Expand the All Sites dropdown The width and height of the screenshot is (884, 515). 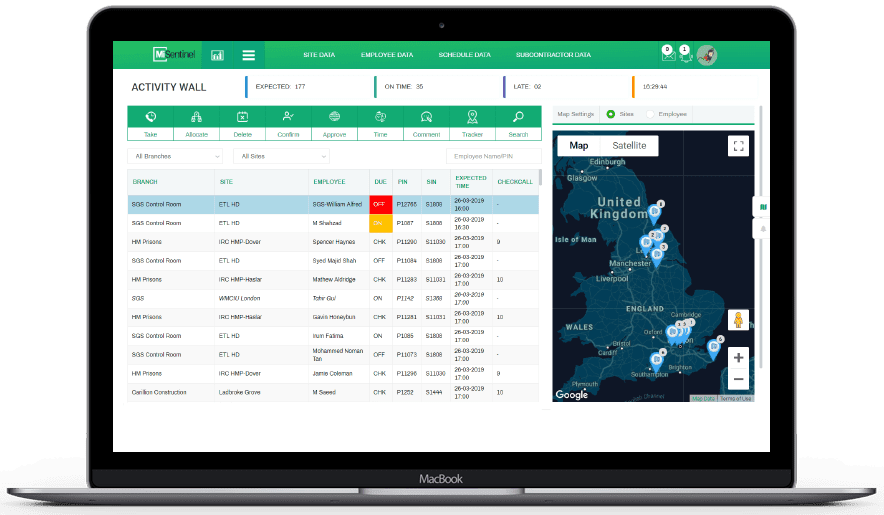pyautogui.click(x=282, y=156)
